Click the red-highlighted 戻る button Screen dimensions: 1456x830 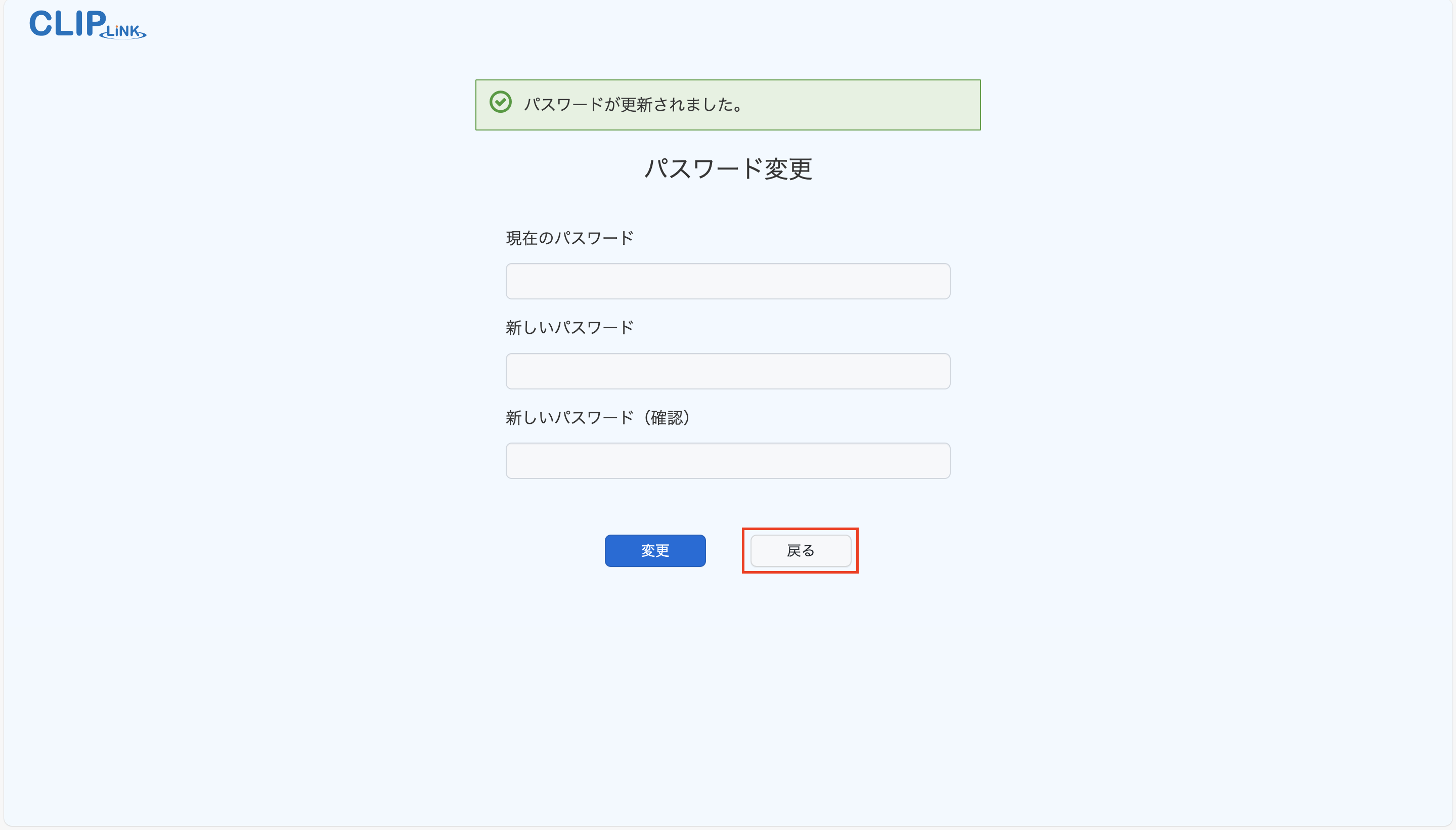pos(800,550)
